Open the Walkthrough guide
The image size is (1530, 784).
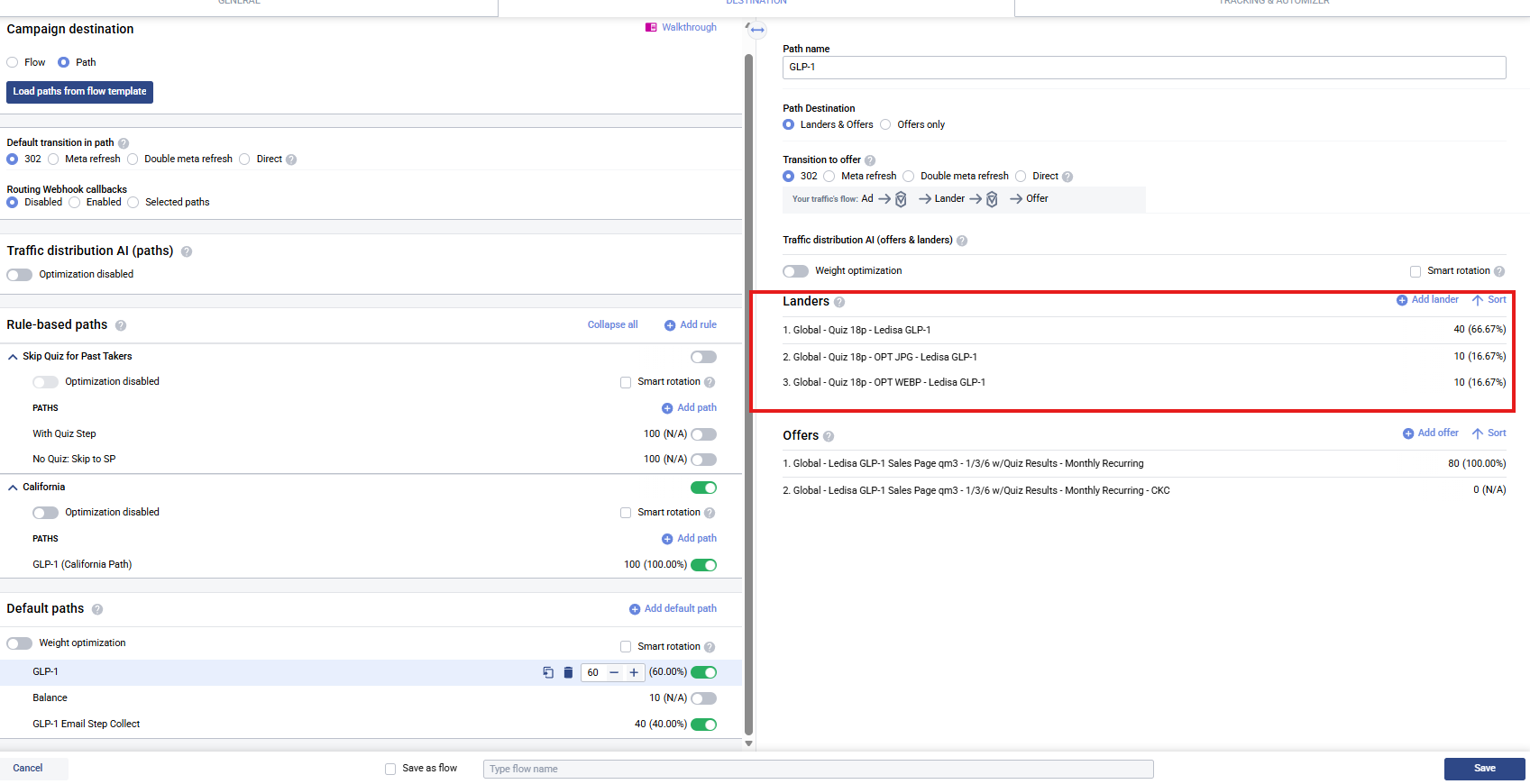pos(681,27)
